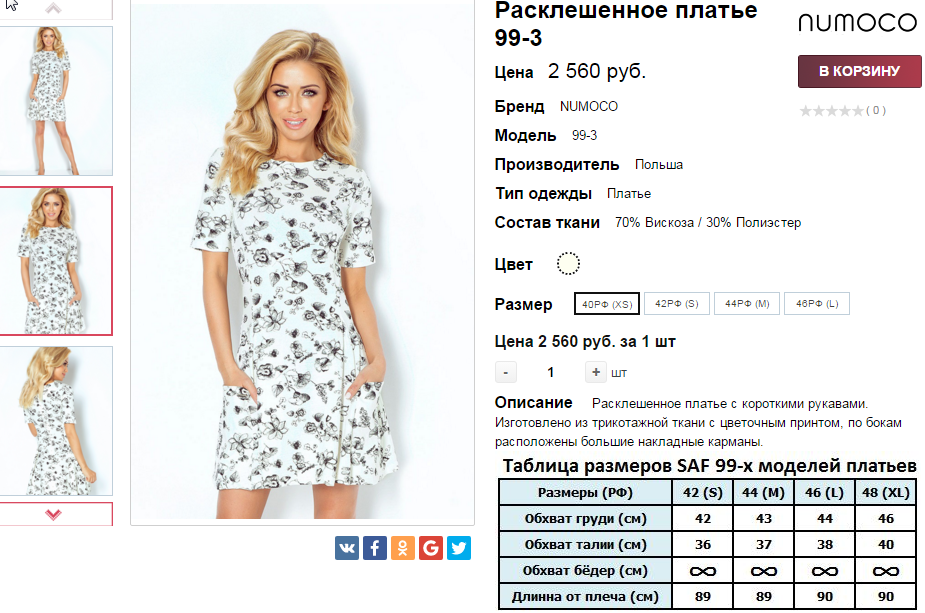Open the first full-length dress thumbnail

click(x=53, y=100)
